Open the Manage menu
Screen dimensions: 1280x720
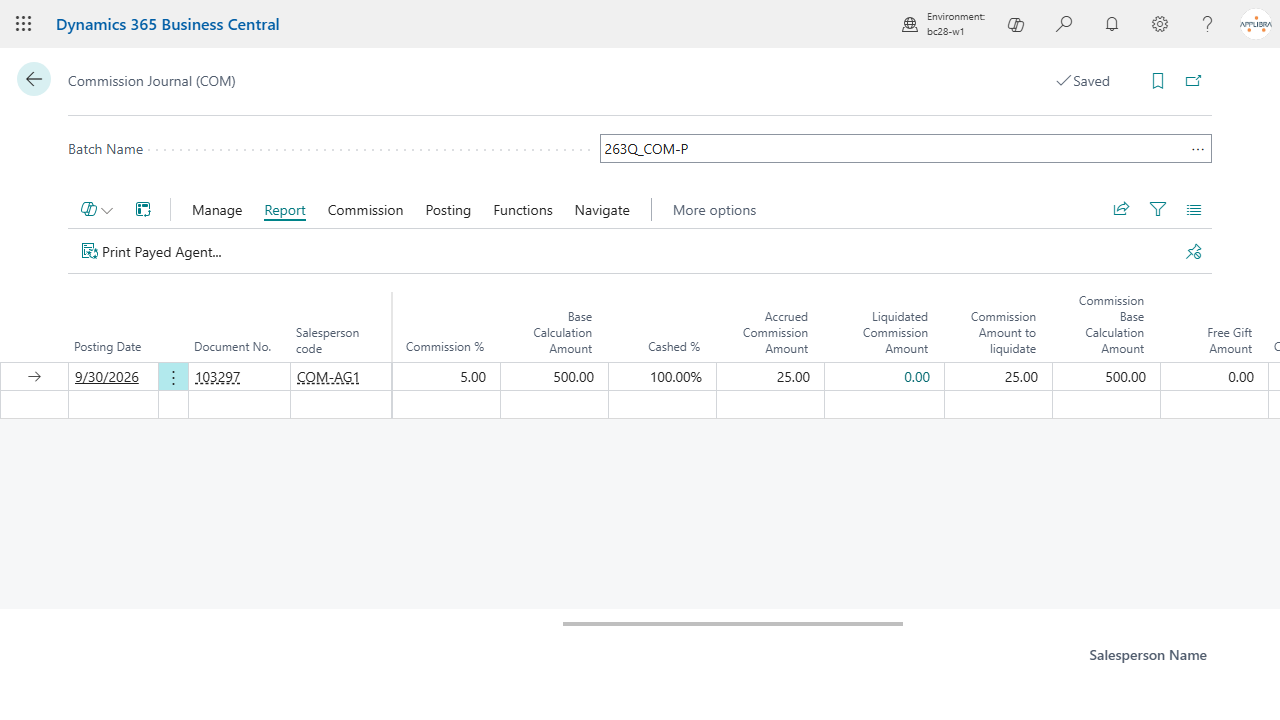(x=217, y=210)
